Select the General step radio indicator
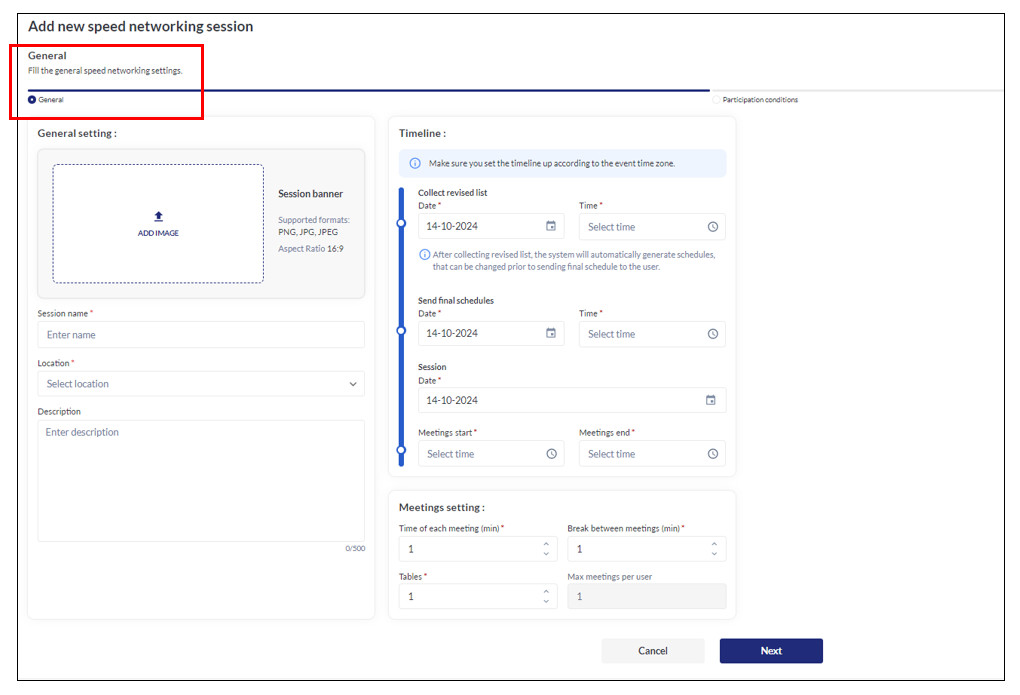This screenshot has height=695, width=1020. (32, 100)
